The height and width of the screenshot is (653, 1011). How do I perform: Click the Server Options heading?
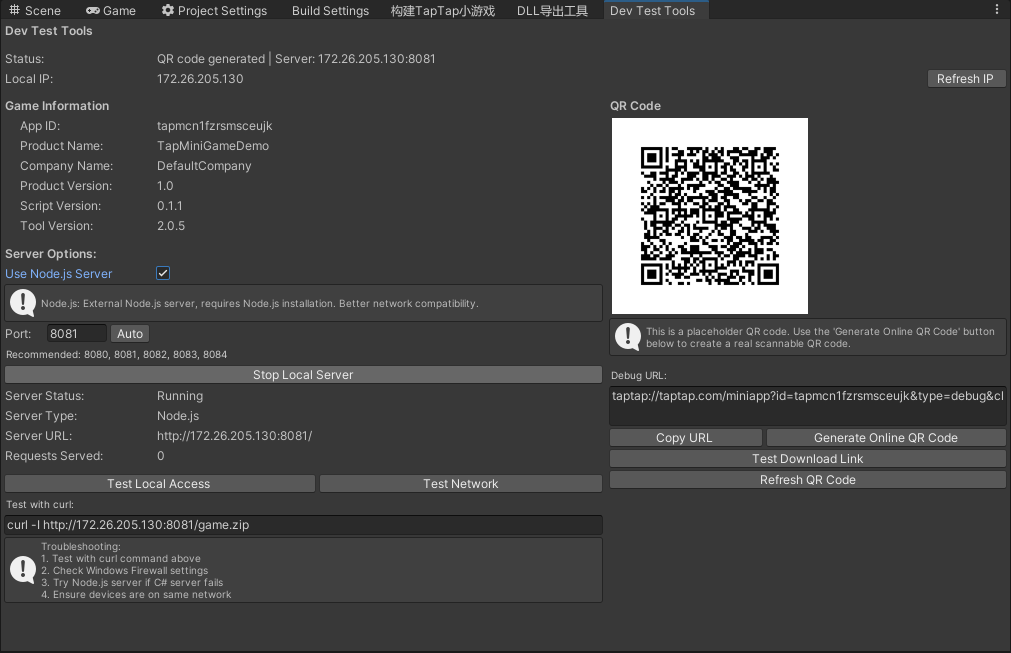pos(51,254)
